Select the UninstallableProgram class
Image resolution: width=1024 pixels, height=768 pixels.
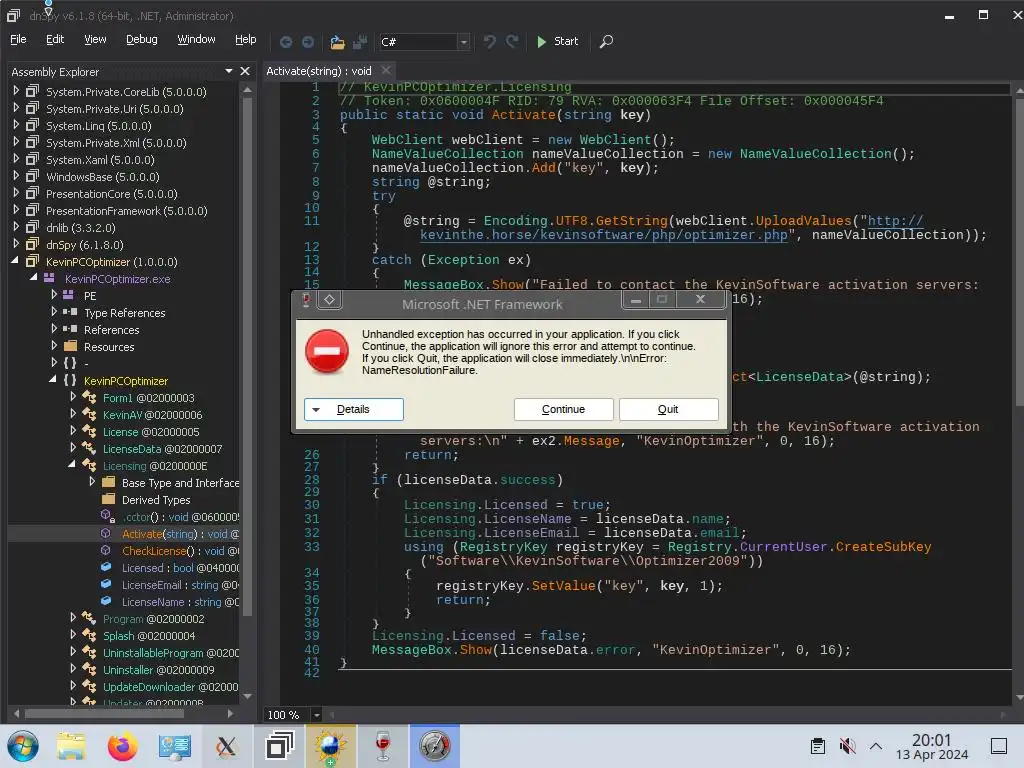point(170,652)
